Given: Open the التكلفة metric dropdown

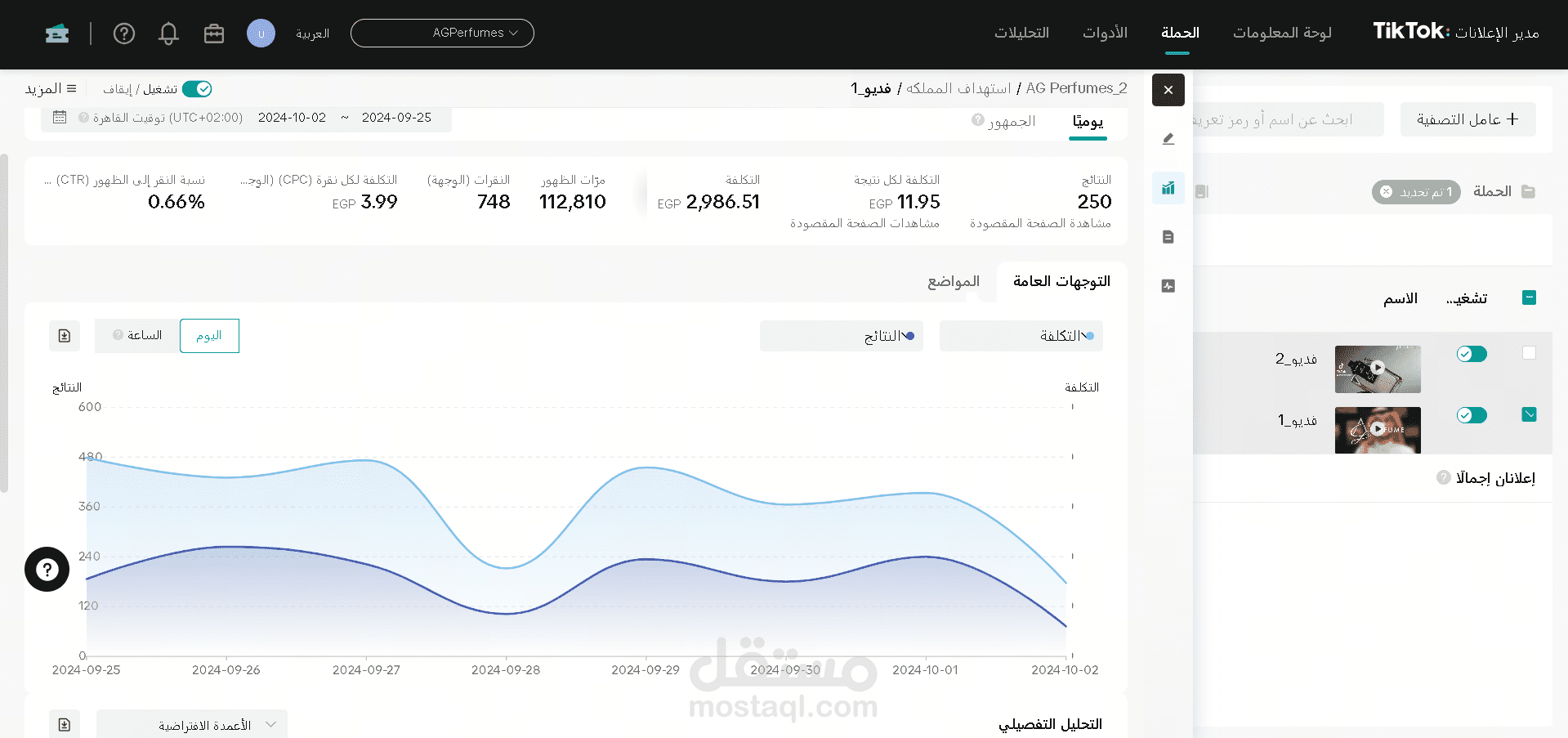Looking at the screenshot, I should (1021, 336).
